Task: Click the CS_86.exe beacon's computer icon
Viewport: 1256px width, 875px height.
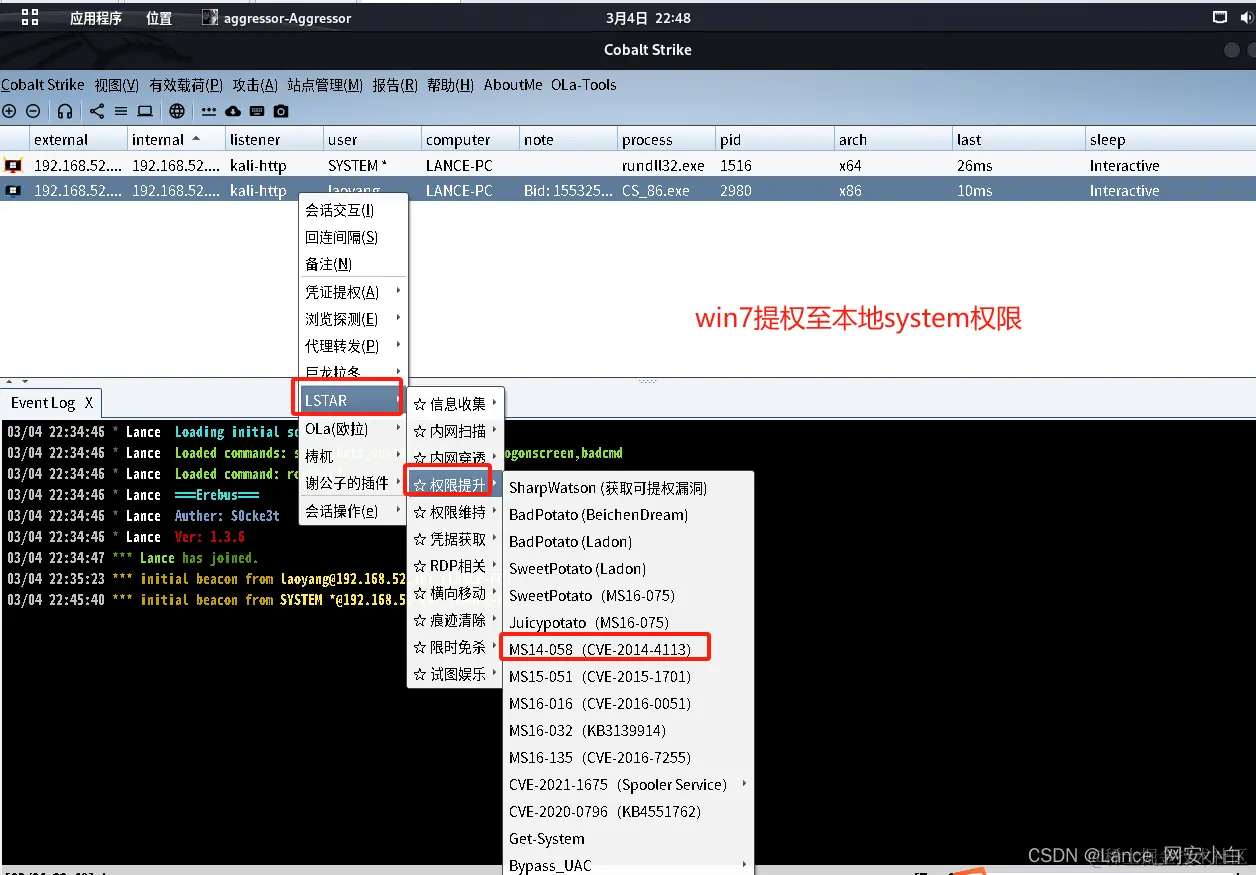Action: (13, 190)
